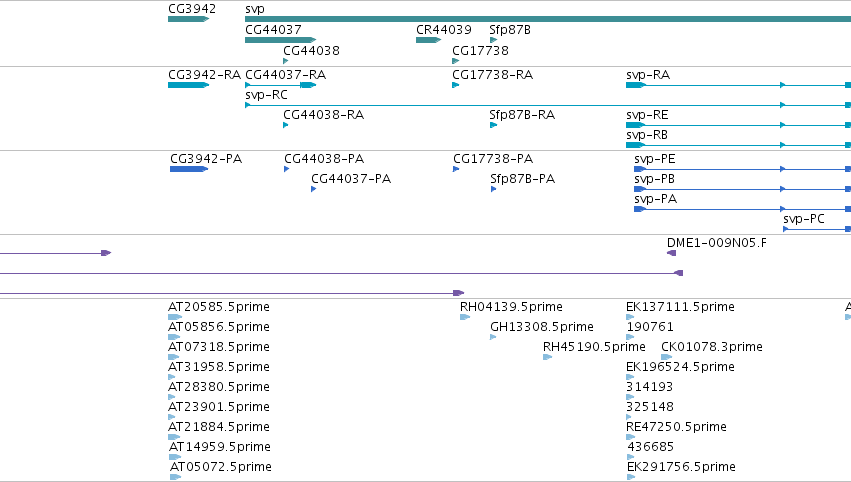
Task: Click EST RH45190.5prime
Action: pos(548,357)
